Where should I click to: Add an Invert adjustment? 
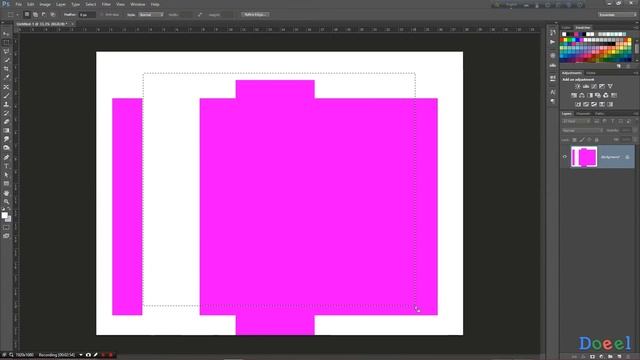(578, 104)
